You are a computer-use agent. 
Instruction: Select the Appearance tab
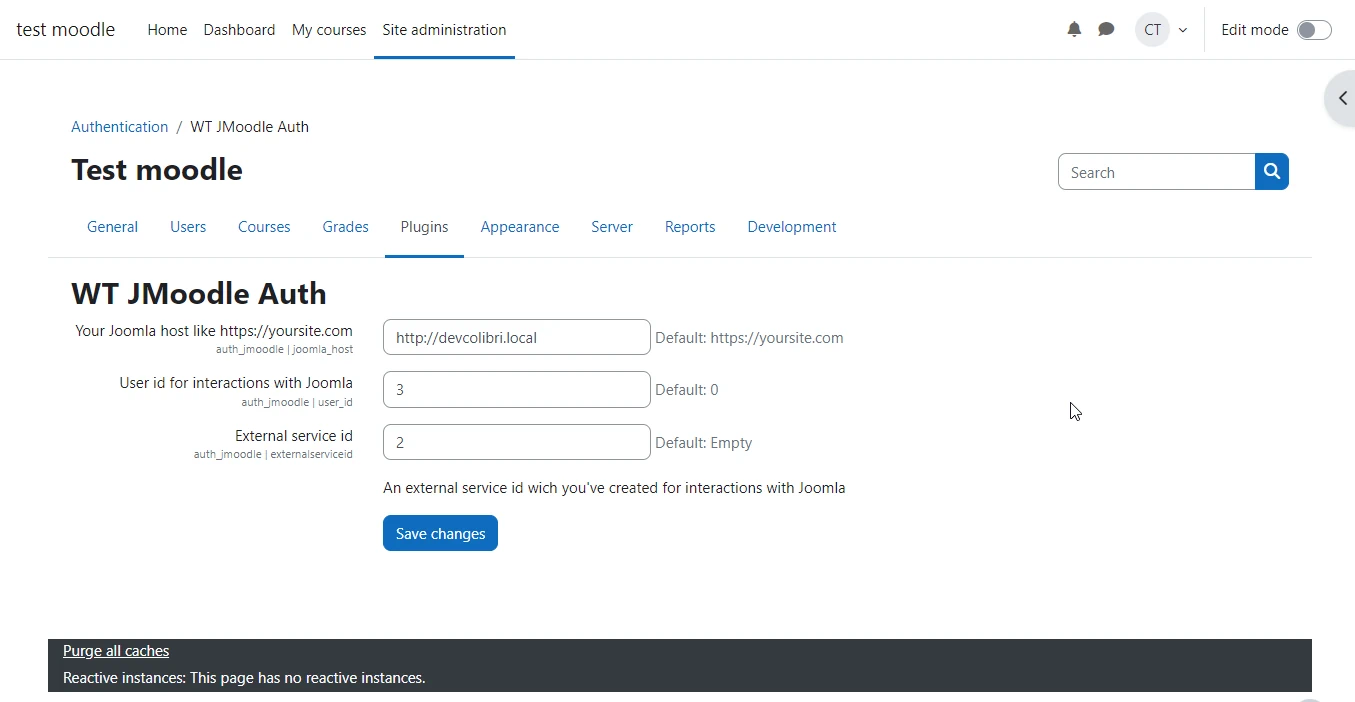(x=519, y=227)
